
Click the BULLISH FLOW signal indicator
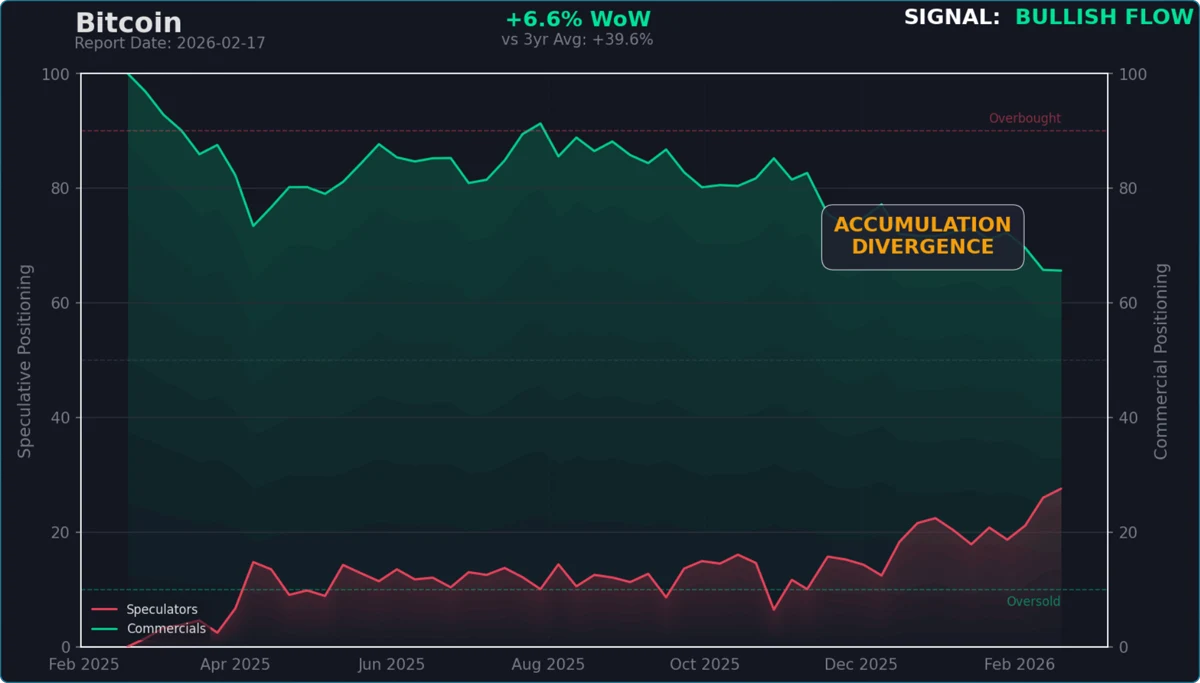(1103, 17)
